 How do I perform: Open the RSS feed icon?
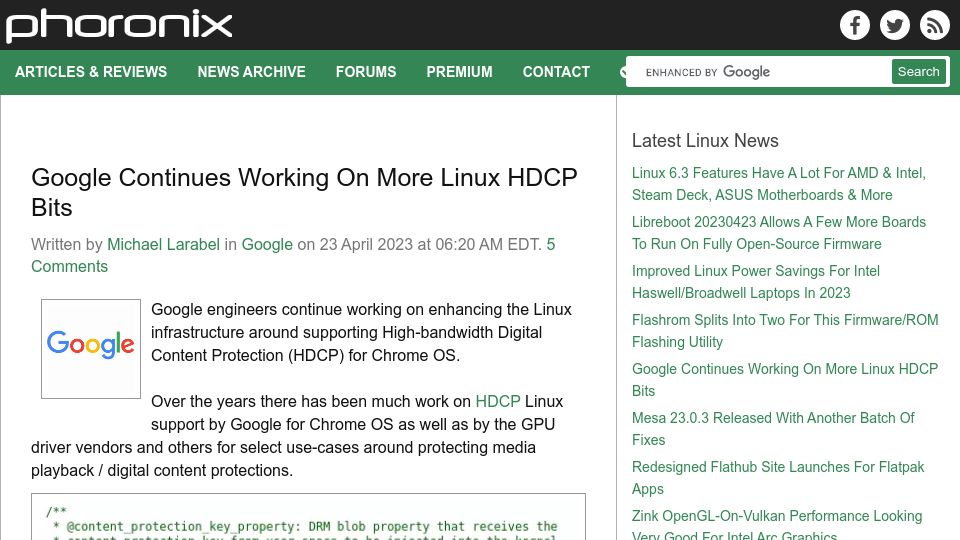[934, 25]
